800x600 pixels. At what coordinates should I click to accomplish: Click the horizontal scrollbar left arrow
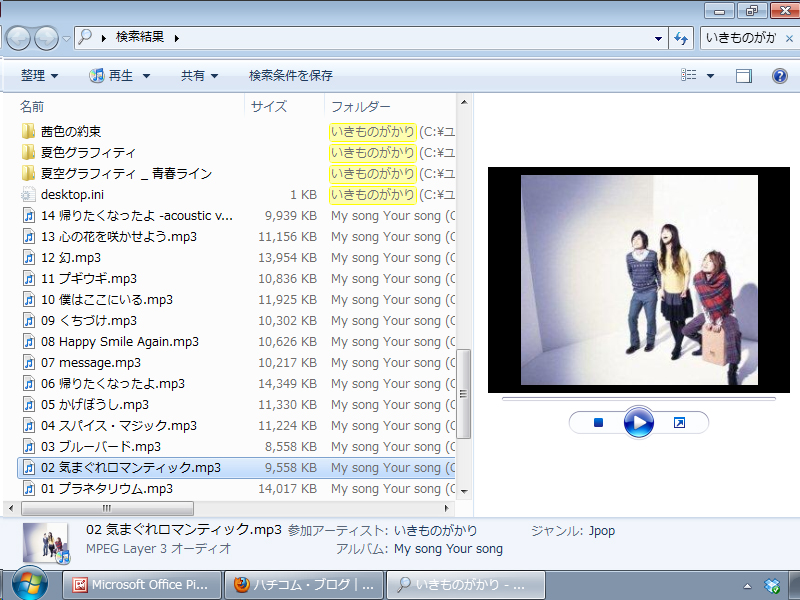coord(11,508)
